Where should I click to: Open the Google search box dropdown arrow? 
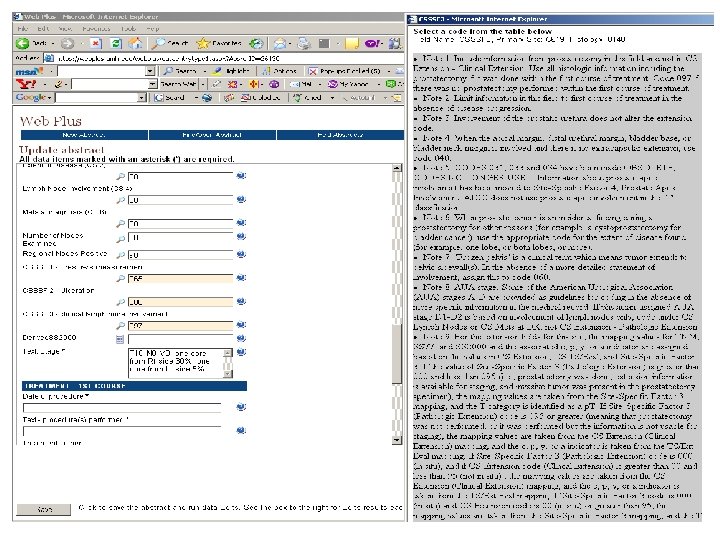(x=142, y=97)
